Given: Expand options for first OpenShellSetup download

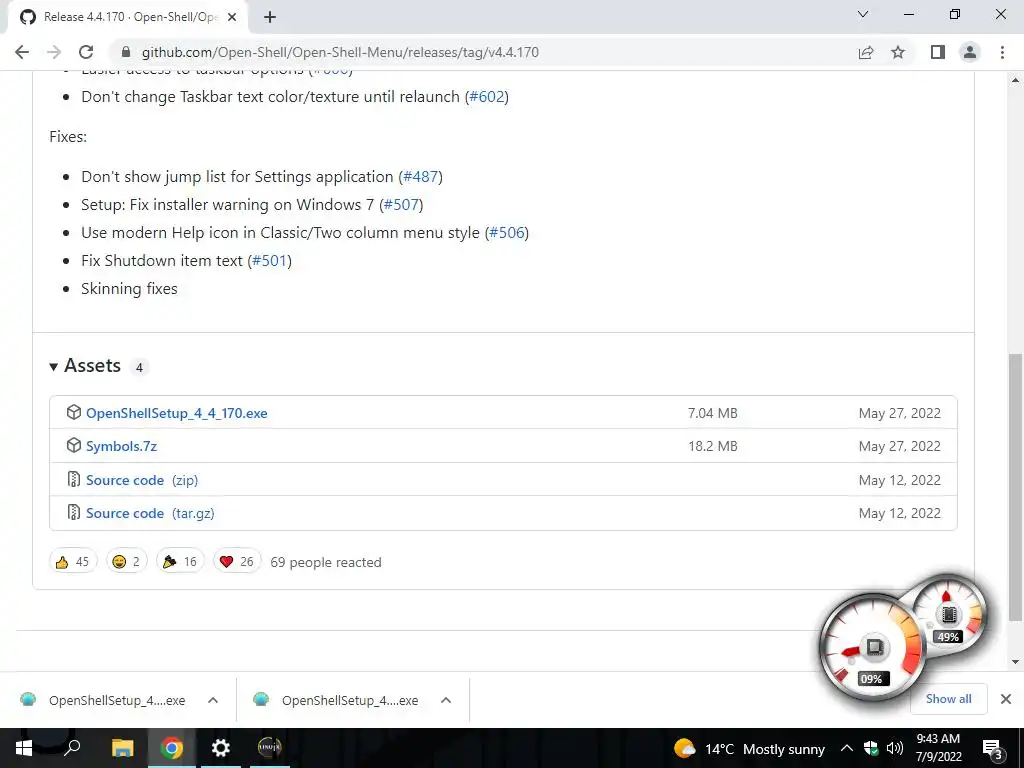Looking at the screenshot, I should pos(213,700).
